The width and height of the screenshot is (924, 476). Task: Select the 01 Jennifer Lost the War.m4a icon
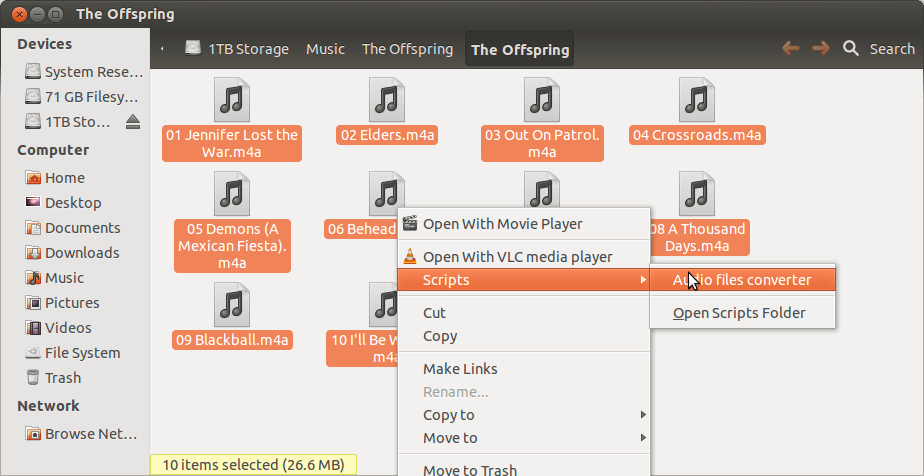[x=231, y=100]
